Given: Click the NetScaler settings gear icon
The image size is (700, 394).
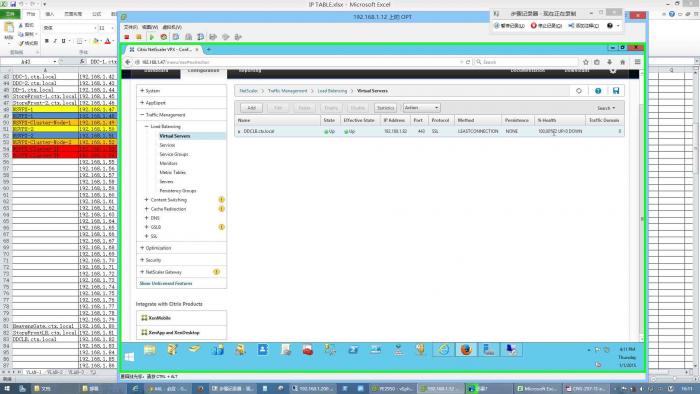Looking at the screenshot, I should point(613,71).
